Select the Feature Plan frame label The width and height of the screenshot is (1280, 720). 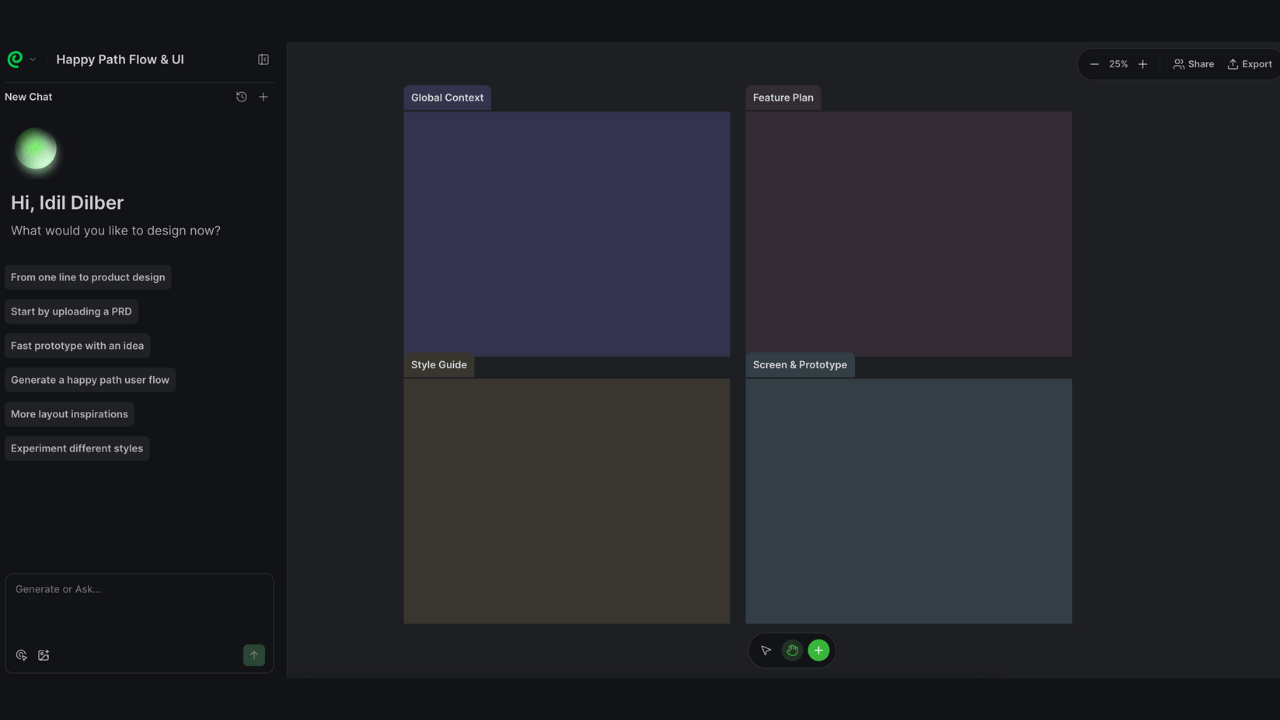pos(783,98)
